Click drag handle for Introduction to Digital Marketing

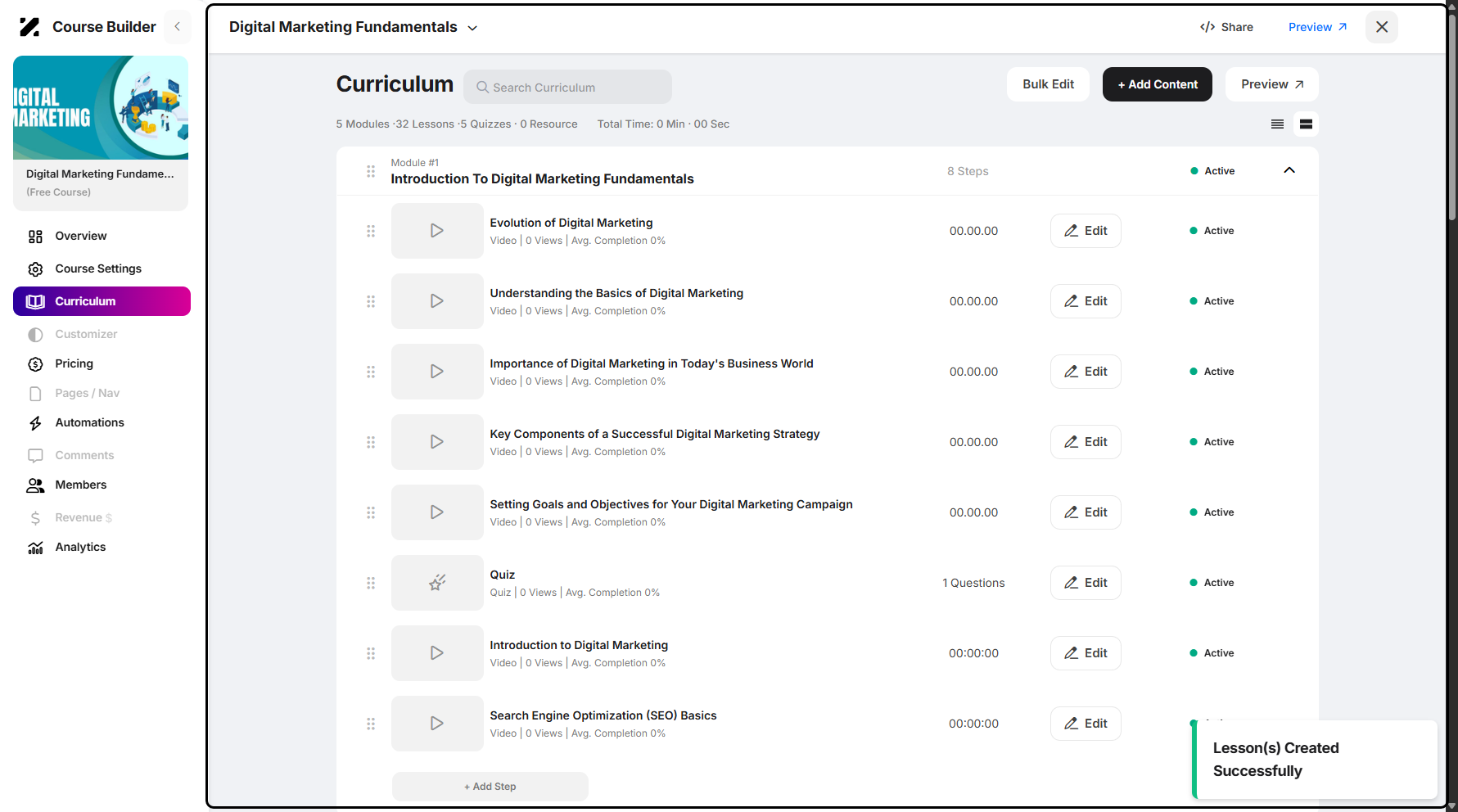point(371,653)
